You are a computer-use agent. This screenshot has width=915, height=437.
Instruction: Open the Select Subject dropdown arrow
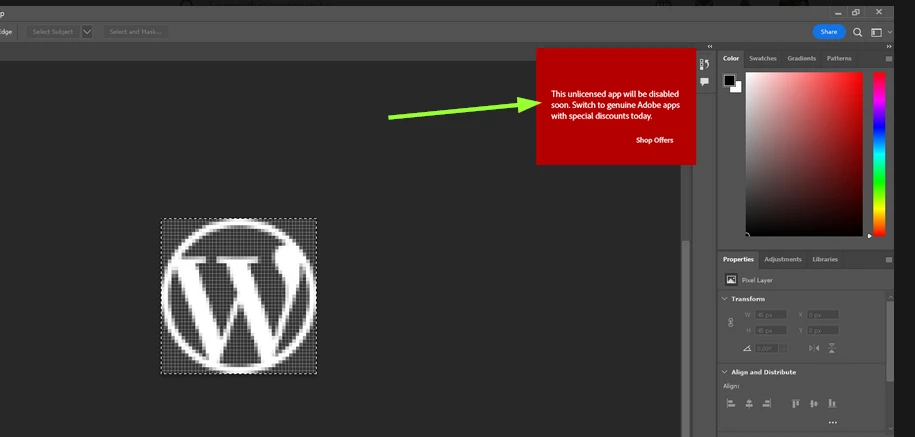click(x=87, y=32)
